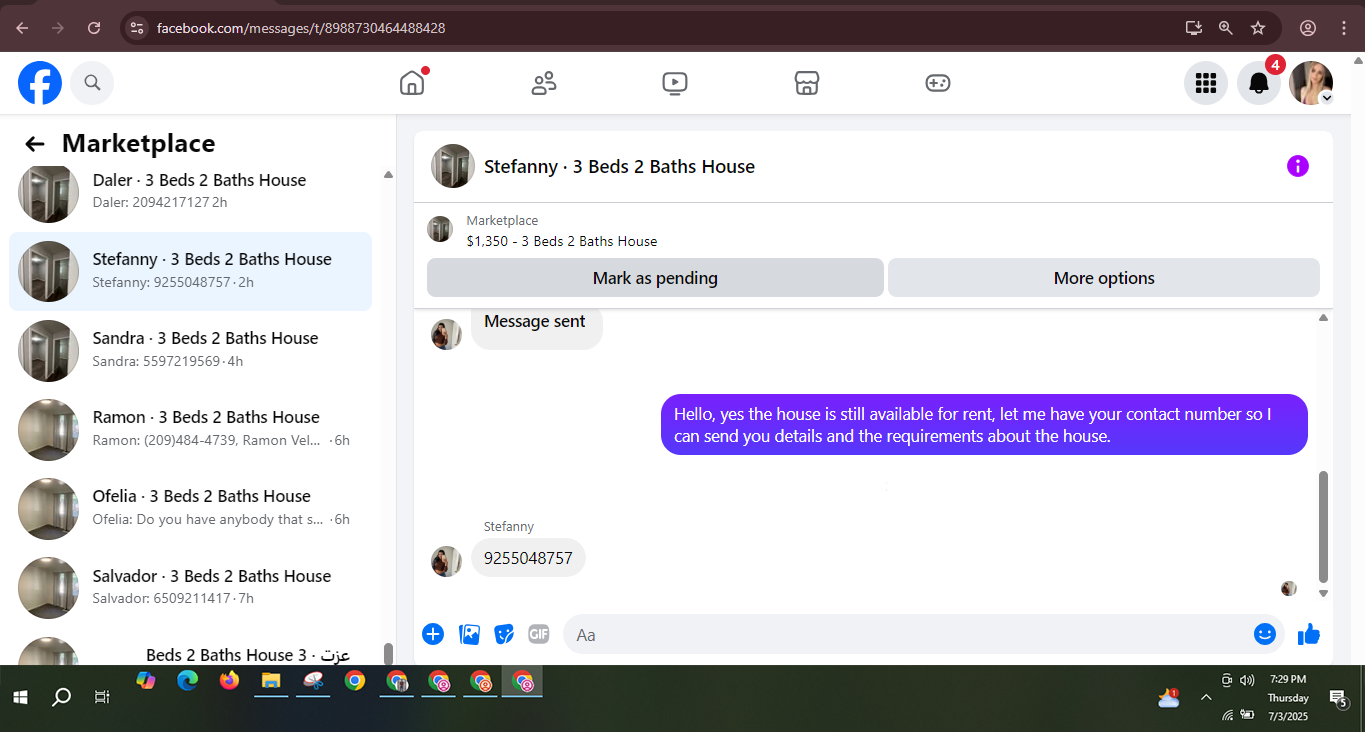Open Ofelia 3 Beds 2 Baths House chat

click(x=190, y=508)
